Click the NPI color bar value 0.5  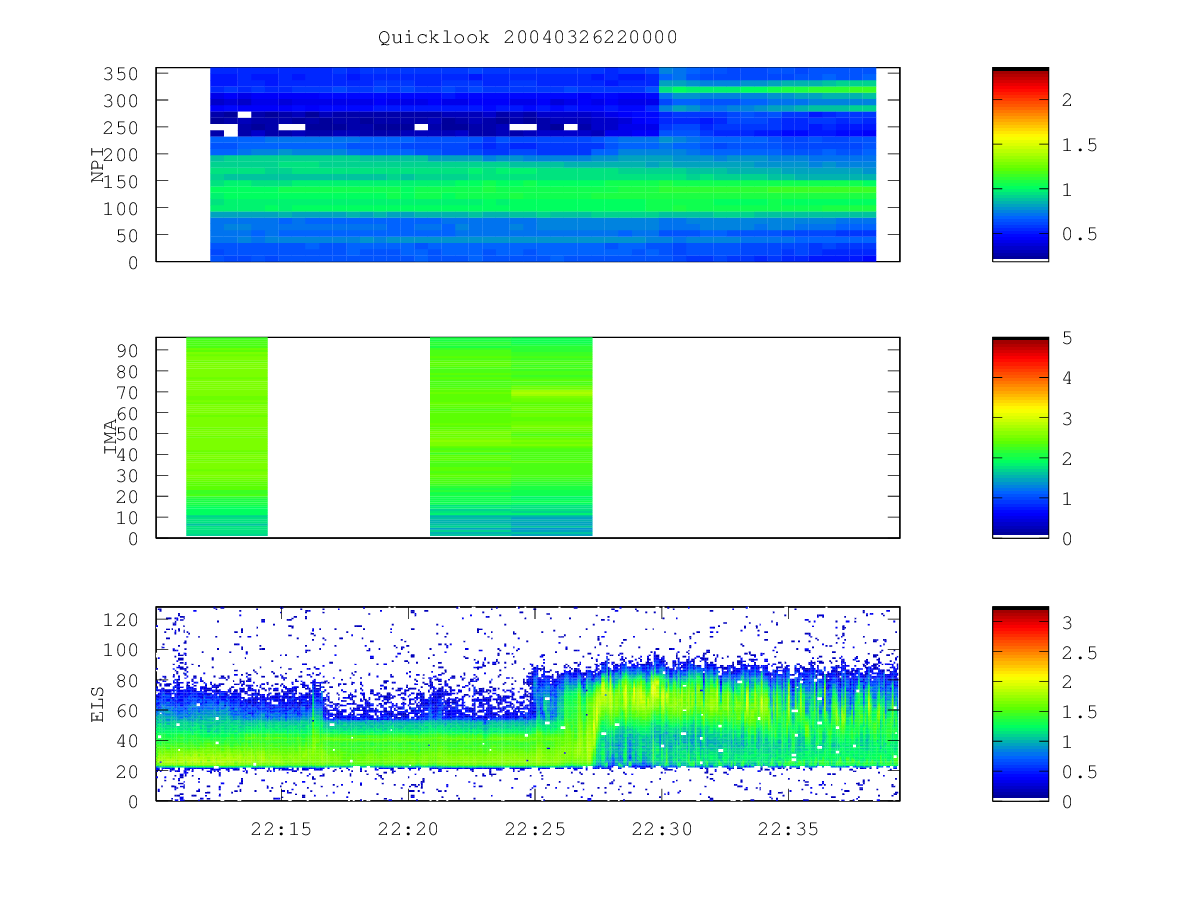tap(1079, 234)
